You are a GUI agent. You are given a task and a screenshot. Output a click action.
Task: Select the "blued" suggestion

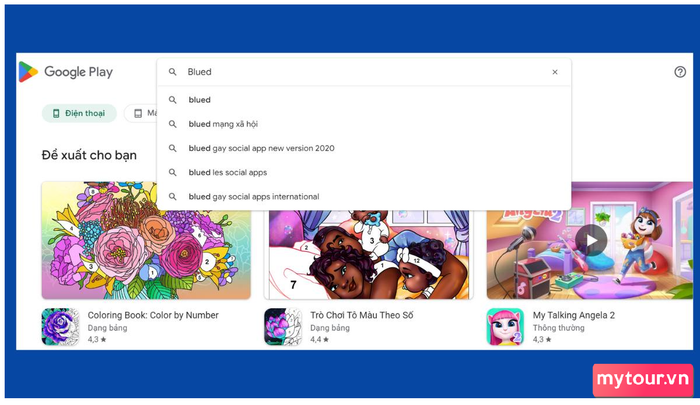click(x=364, y=100)
